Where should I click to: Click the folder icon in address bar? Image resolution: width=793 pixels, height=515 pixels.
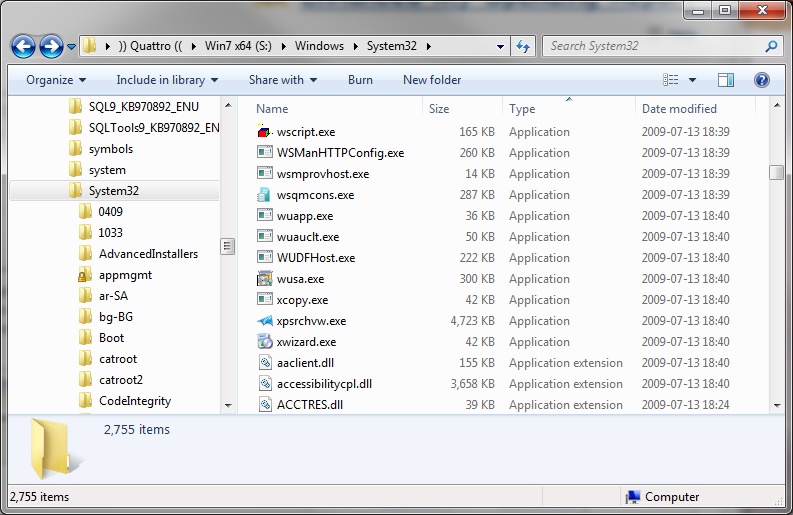(x=90, y=46)
